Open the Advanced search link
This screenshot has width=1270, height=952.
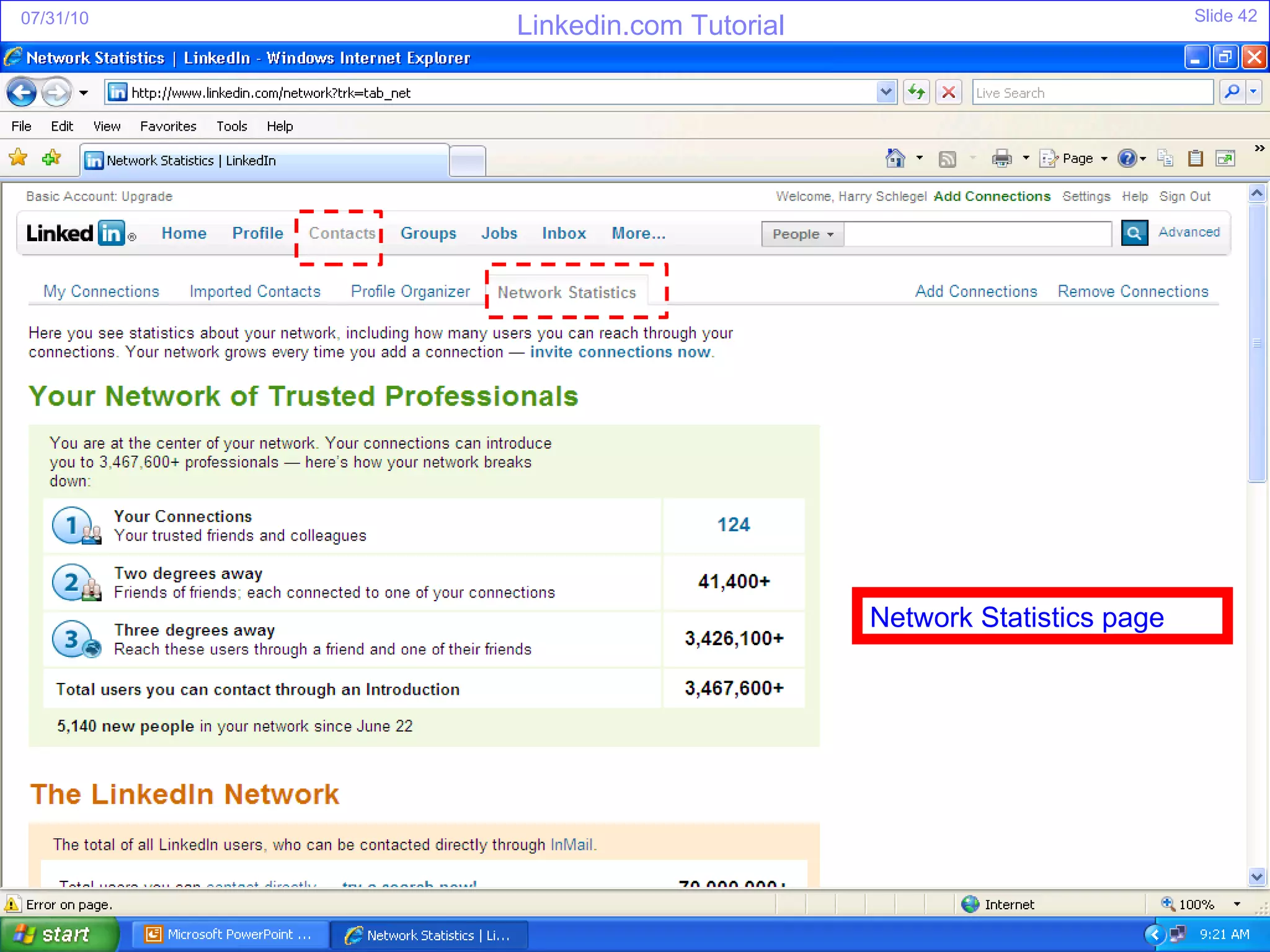[1189, 232]
